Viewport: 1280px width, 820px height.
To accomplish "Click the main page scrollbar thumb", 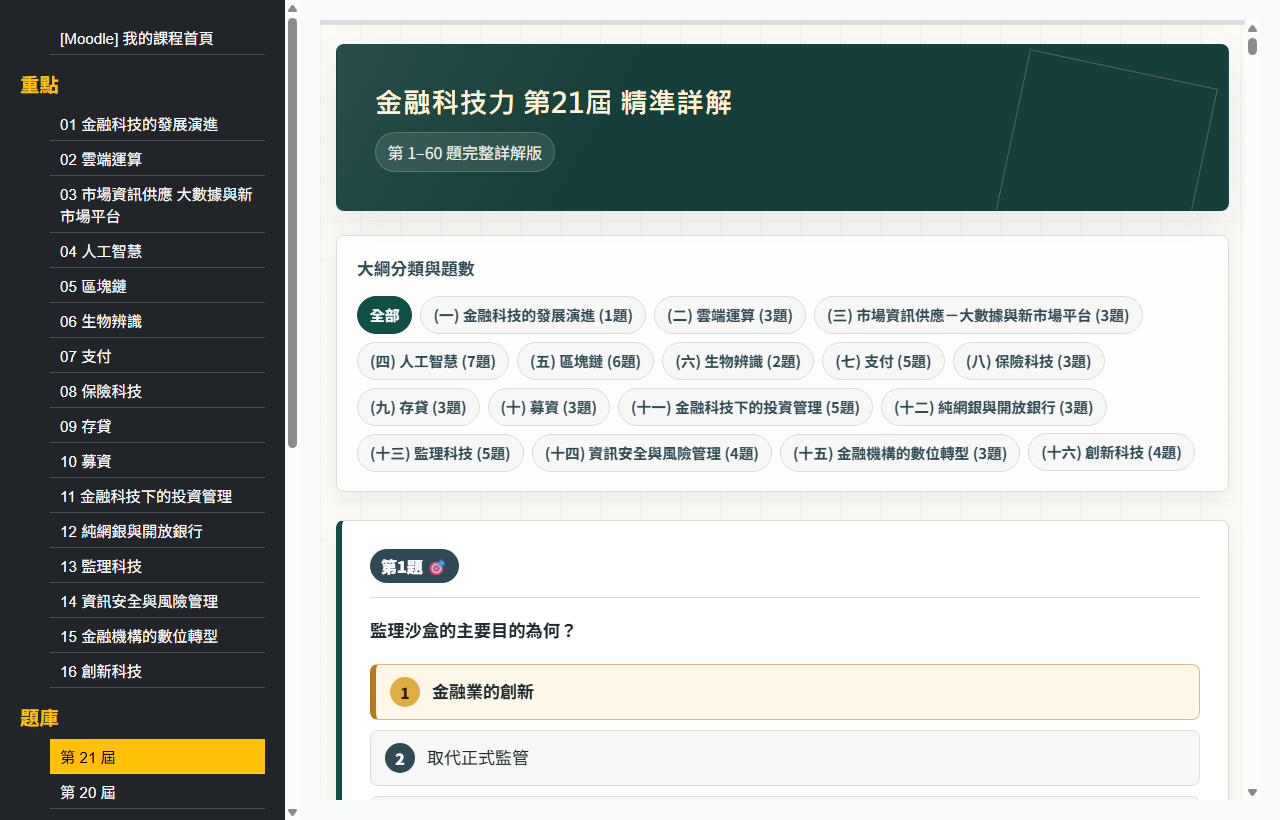I will point(1252,46).
